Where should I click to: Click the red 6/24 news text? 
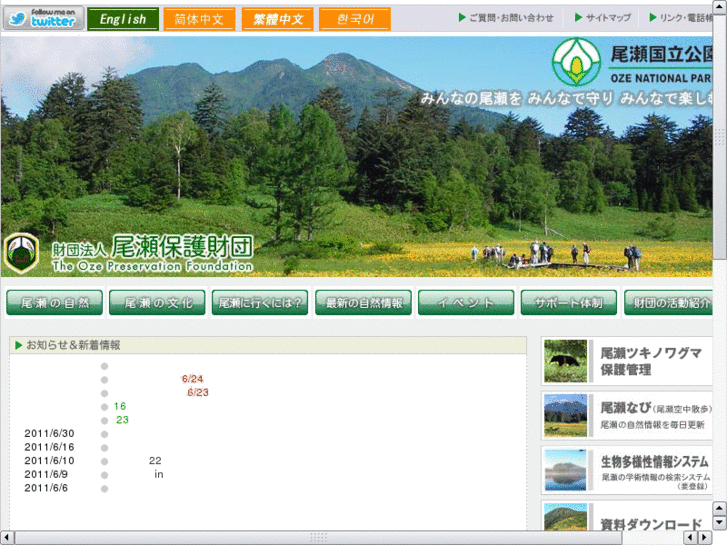[x=192, y=379]
